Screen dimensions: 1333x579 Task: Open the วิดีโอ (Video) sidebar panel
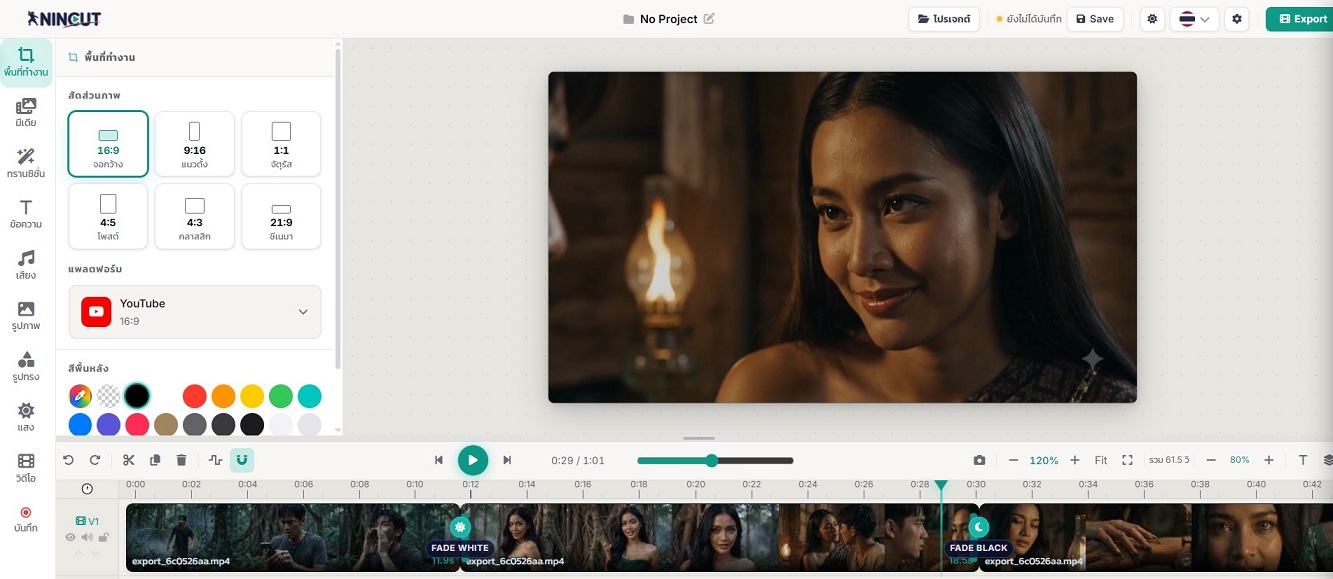point(26,468)
